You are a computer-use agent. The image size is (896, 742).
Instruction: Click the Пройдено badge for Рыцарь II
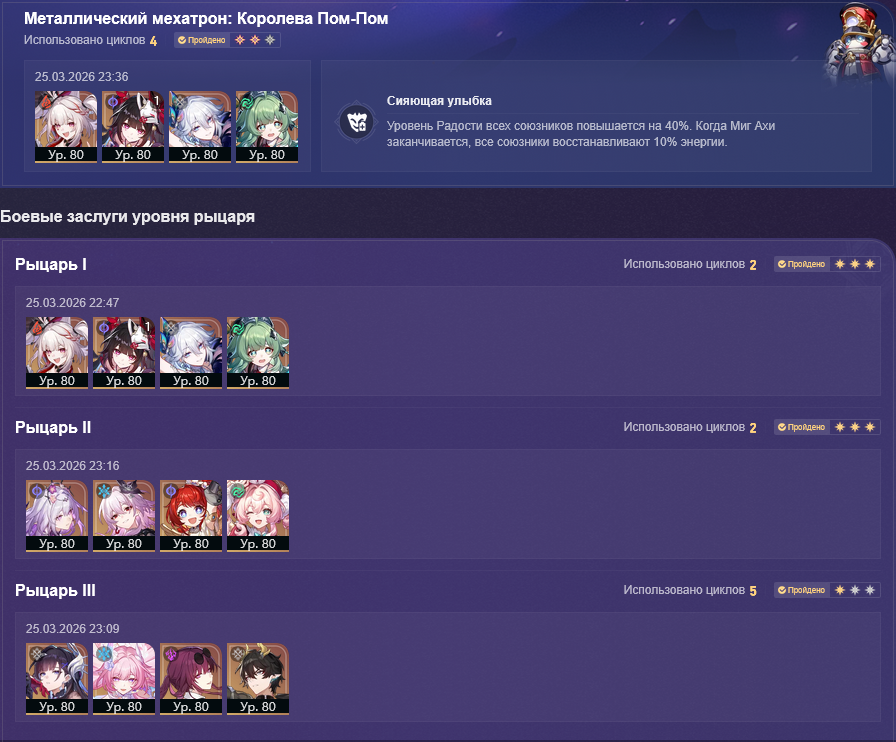801,427
